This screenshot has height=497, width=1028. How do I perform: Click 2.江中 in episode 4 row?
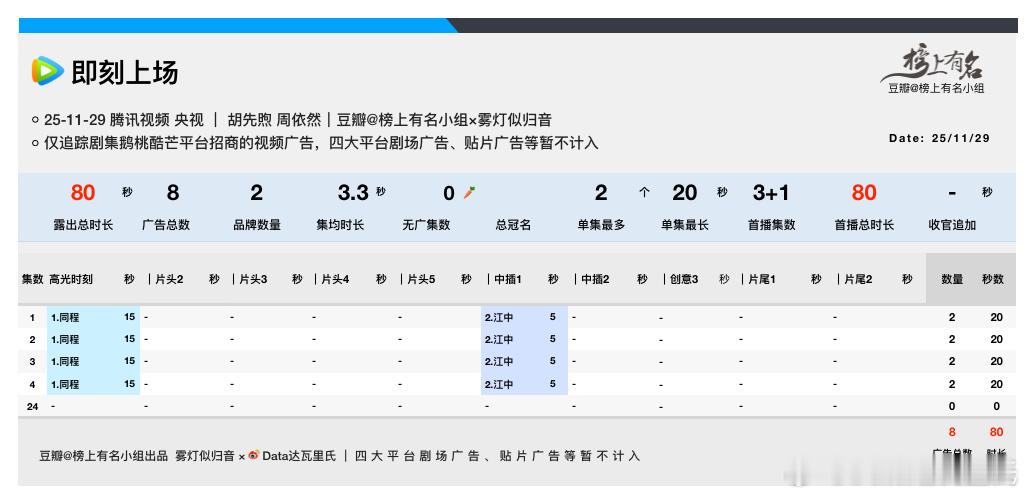coord(499,384)
